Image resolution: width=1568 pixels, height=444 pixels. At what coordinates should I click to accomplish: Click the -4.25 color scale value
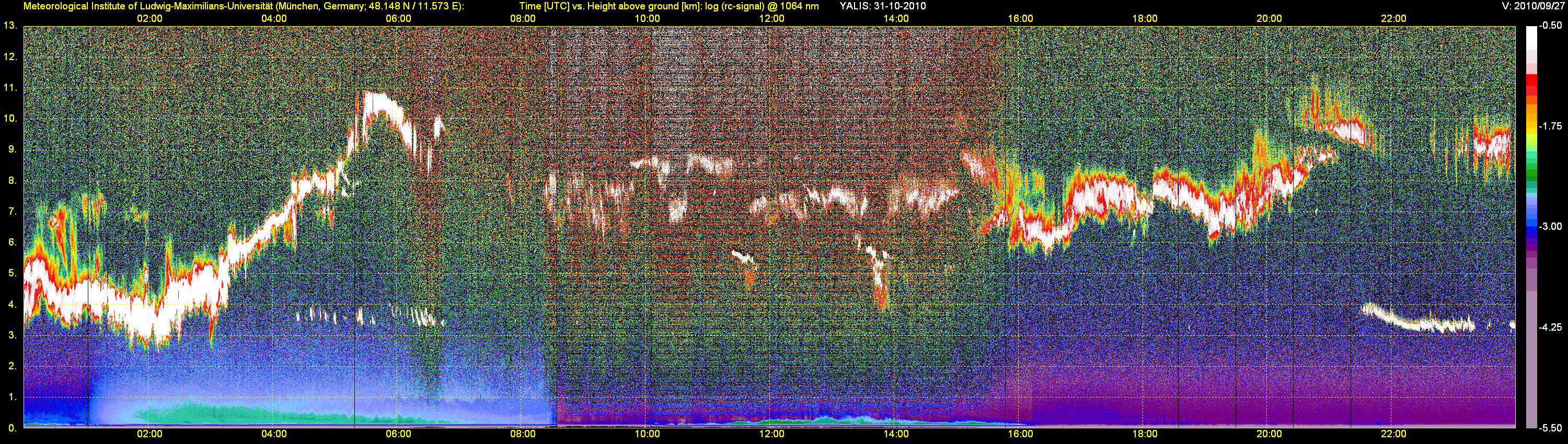click(1550, 327)
